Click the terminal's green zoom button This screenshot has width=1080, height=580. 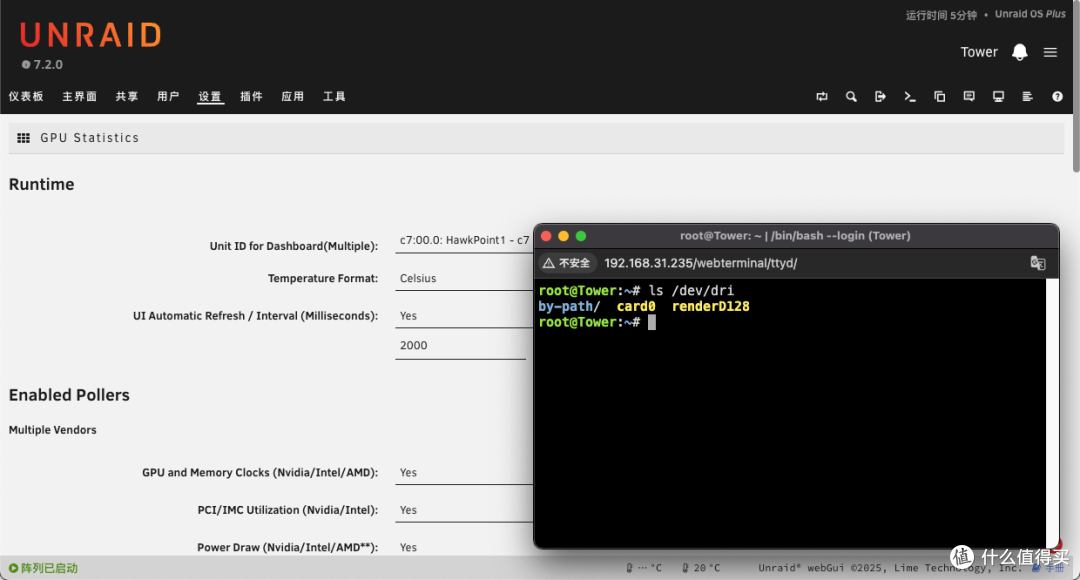(581, 236)
